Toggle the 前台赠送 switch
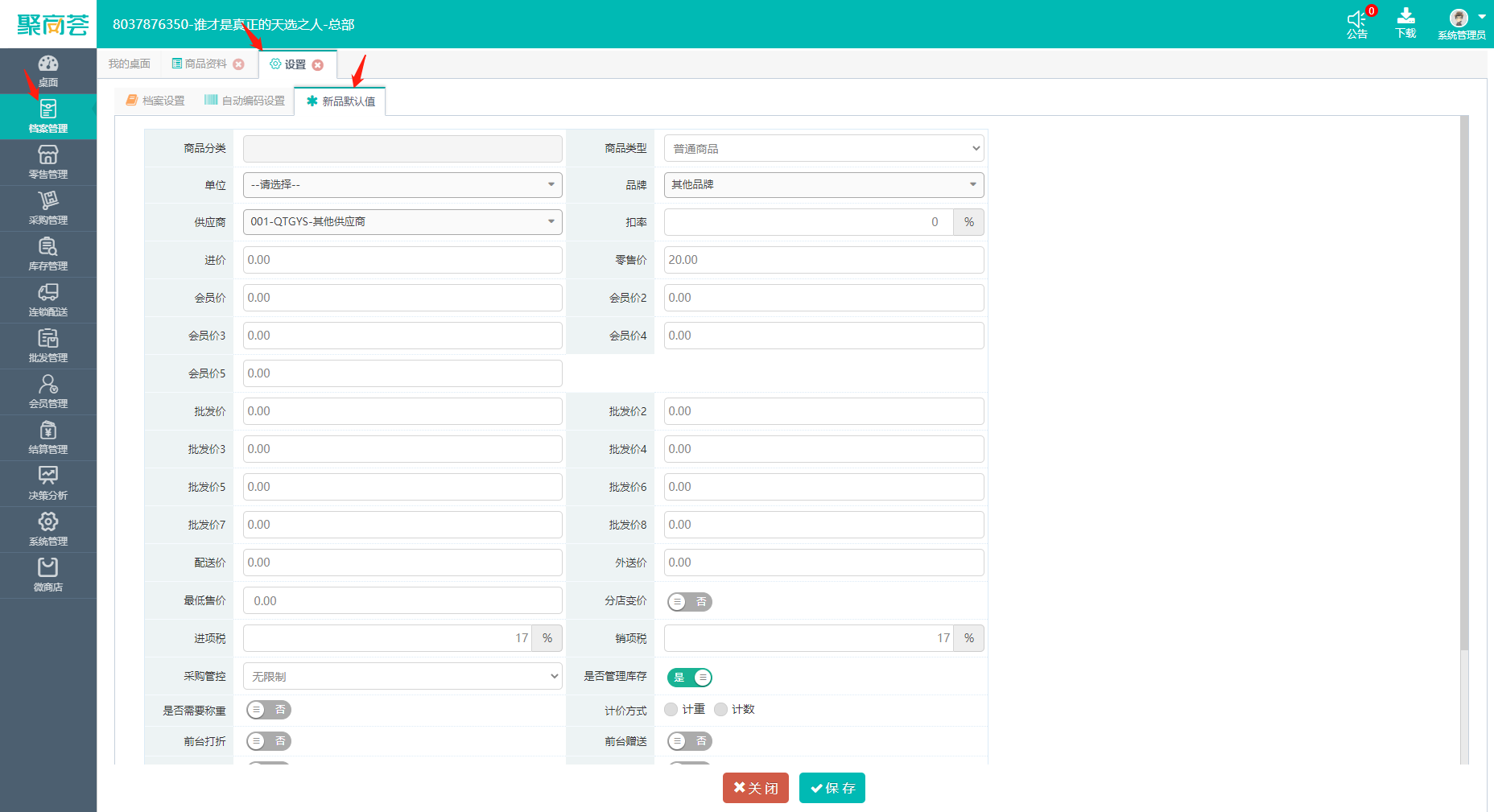 tap(690, 741)
